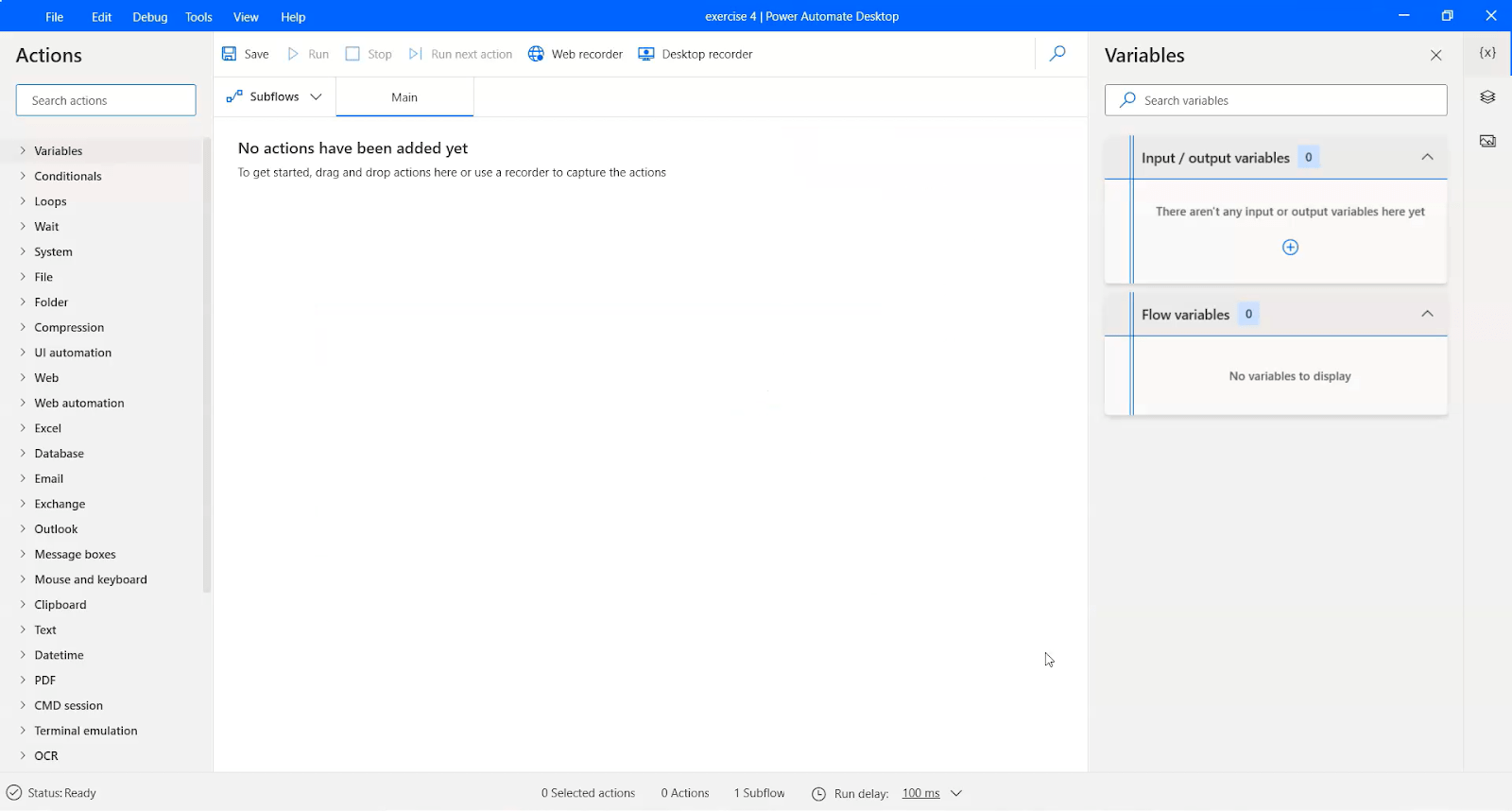The height and width of the screenshot is (811, 1512).
Task: Click the Run delay clock icon
Action: 819,794
